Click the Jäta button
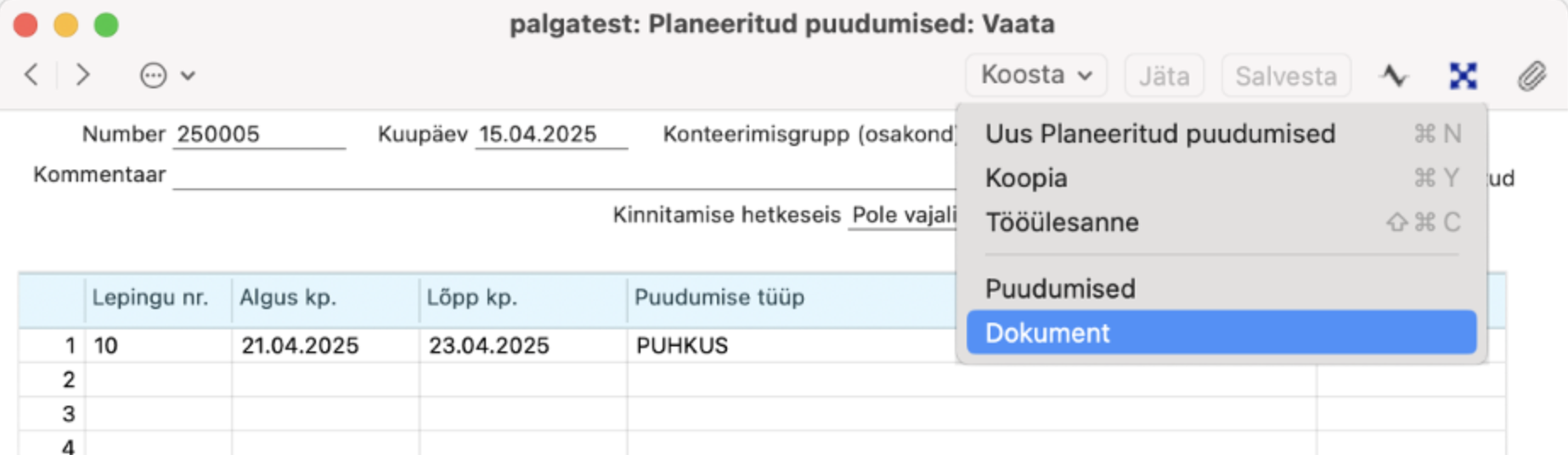The width and height of the screenshot is (1568, 455). (x=1164, y=76)
